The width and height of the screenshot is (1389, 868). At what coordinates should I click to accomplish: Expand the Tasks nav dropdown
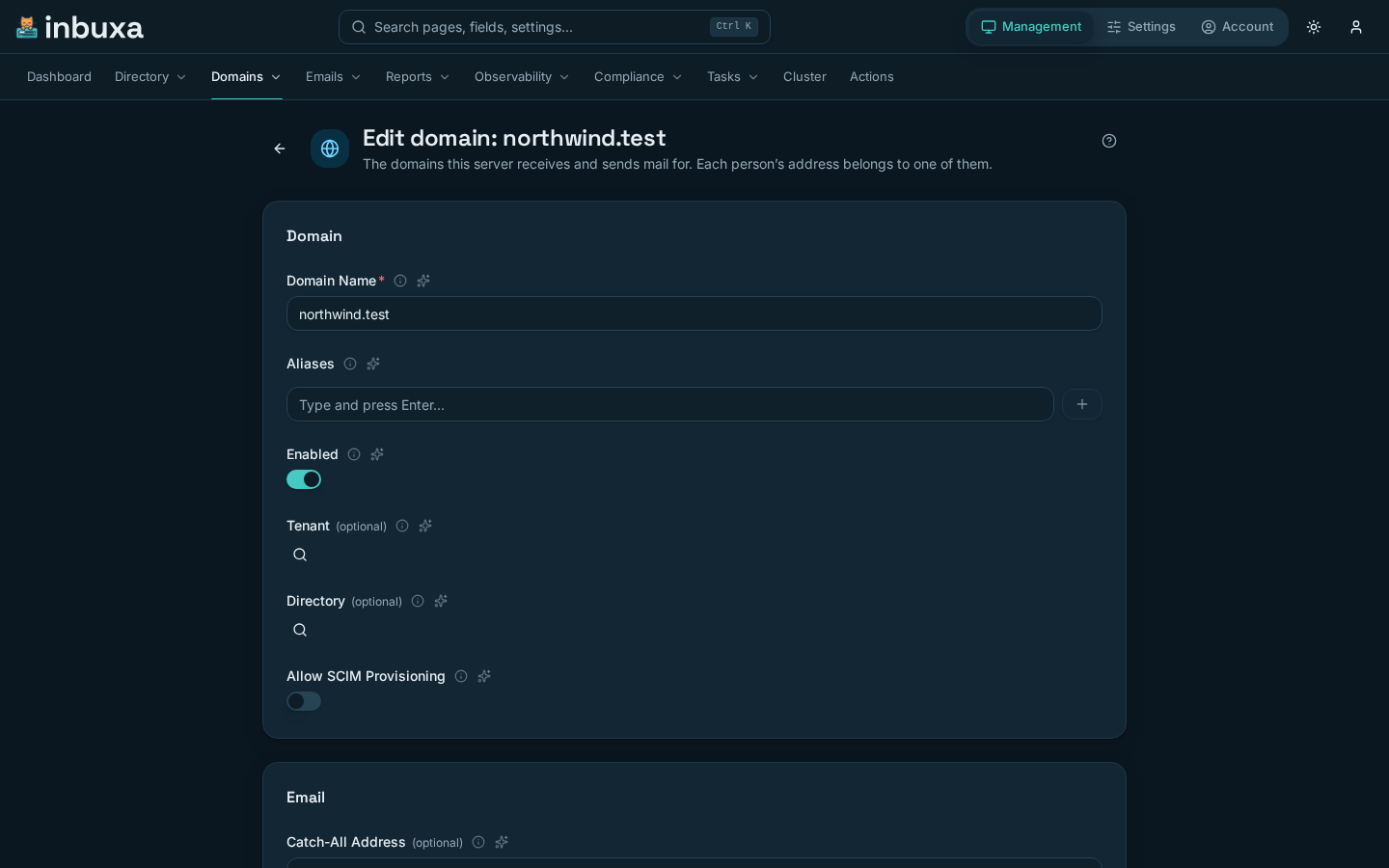pyautogui.click(x=733, y=77)
